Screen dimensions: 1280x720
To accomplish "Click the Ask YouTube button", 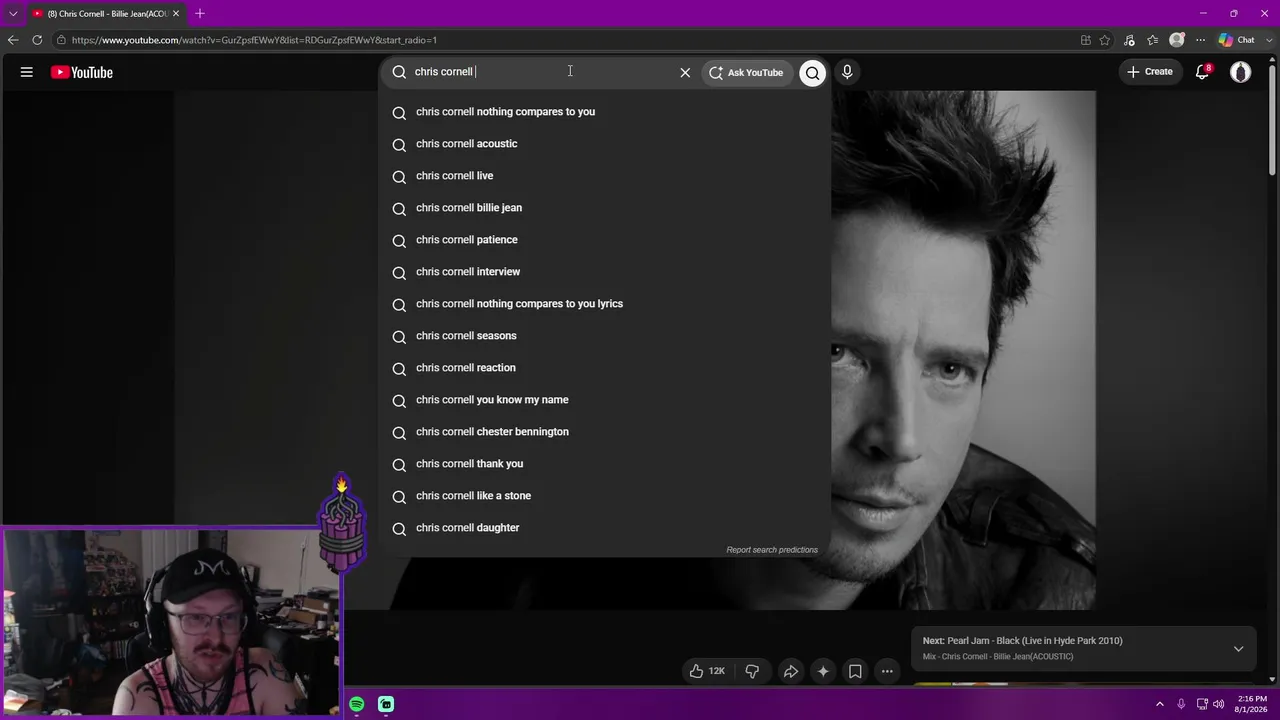I will pos(747,72).
